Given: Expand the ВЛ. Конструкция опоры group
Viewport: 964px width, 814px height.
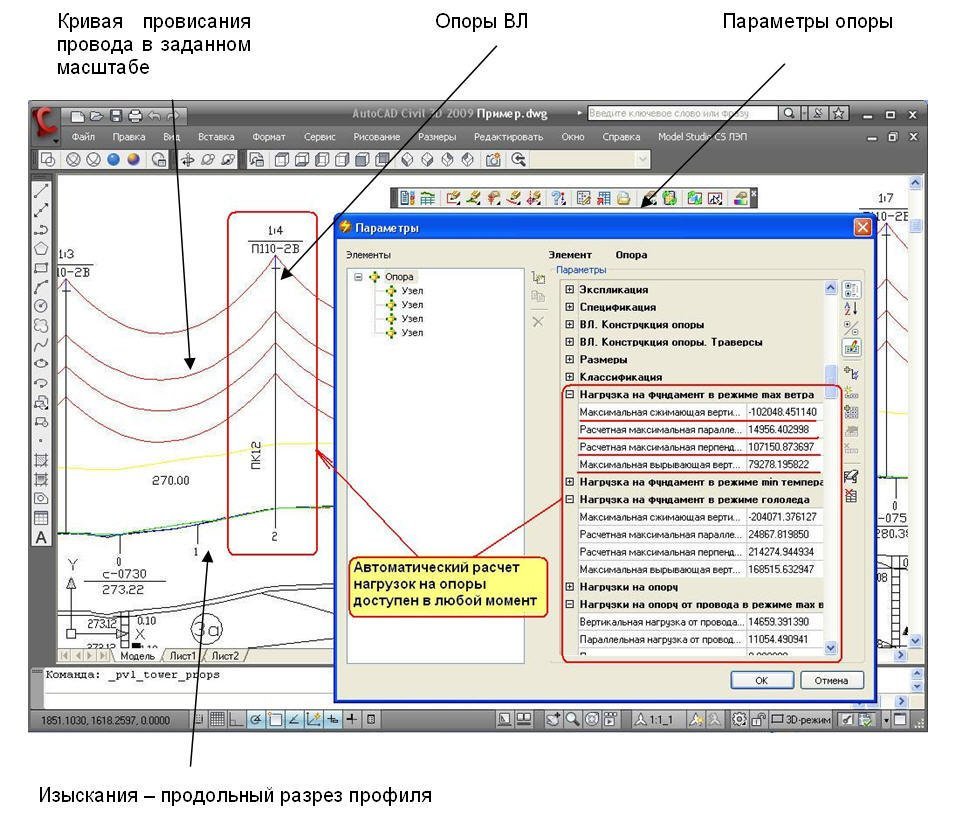Looking at the screenshot, I should pyautogui.click(x=570, y=325).
